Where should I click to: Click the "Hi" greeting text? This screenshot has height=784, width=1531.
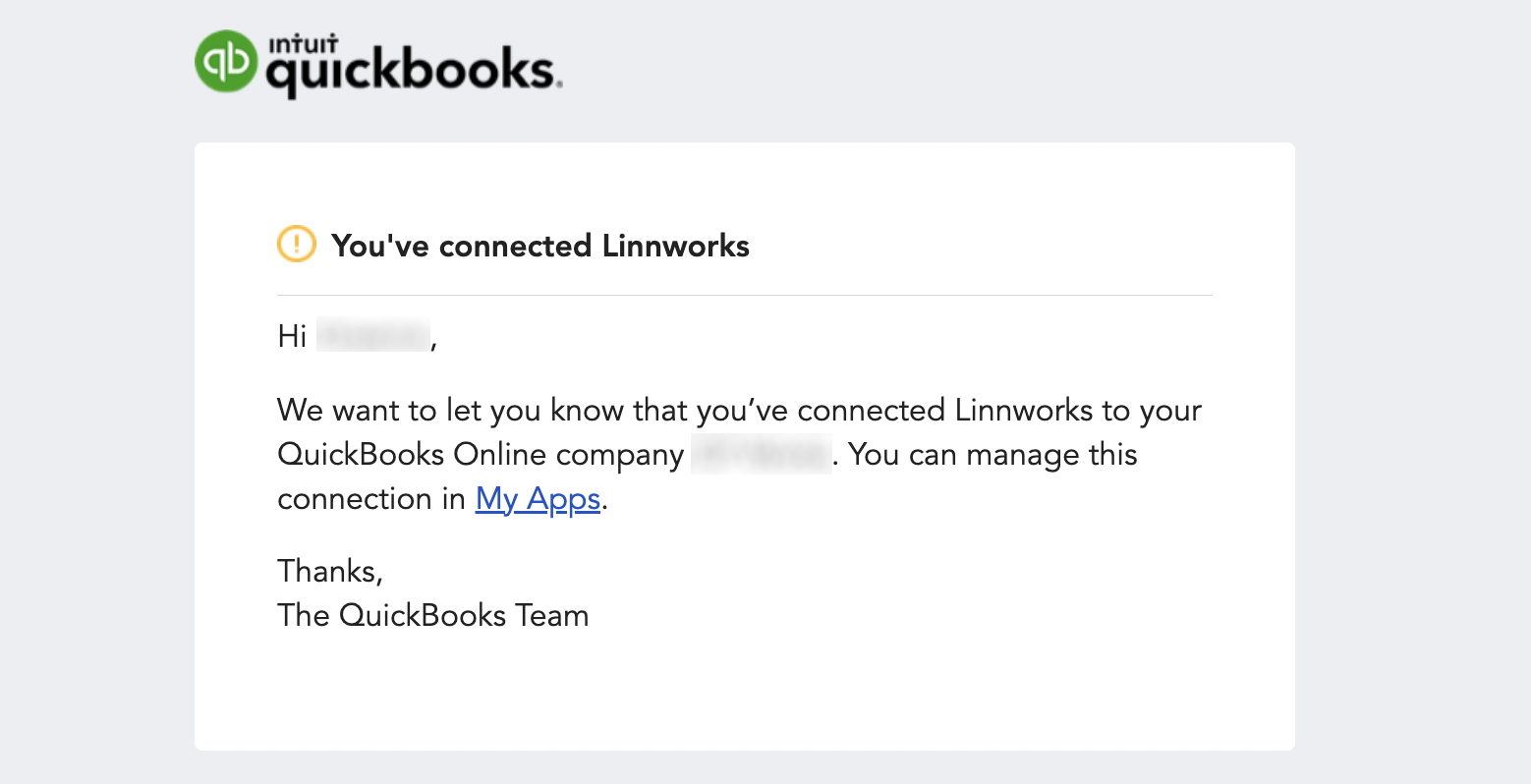tap(293, 336)
